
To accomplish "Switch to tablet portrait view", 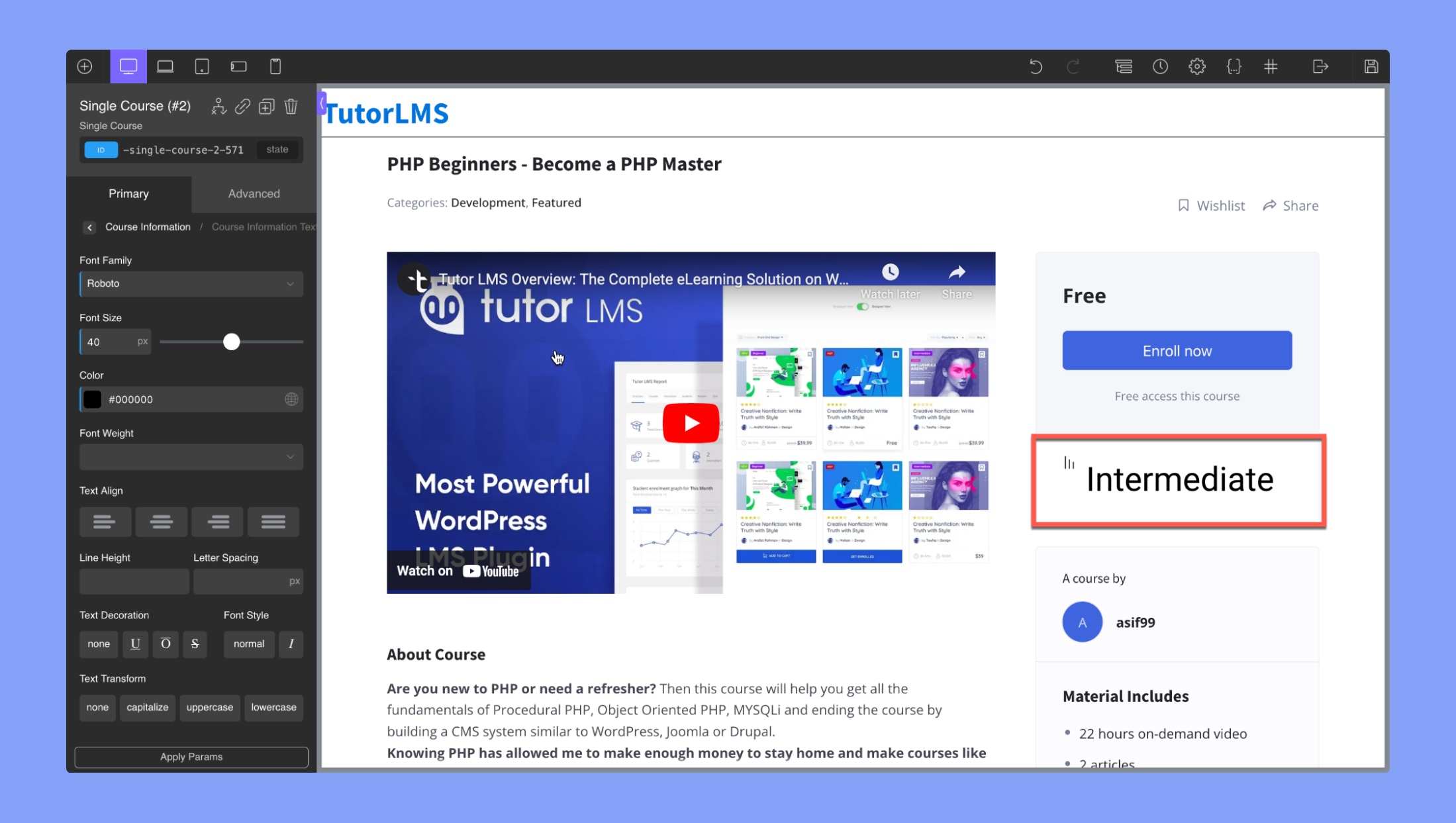I will 202,66.
